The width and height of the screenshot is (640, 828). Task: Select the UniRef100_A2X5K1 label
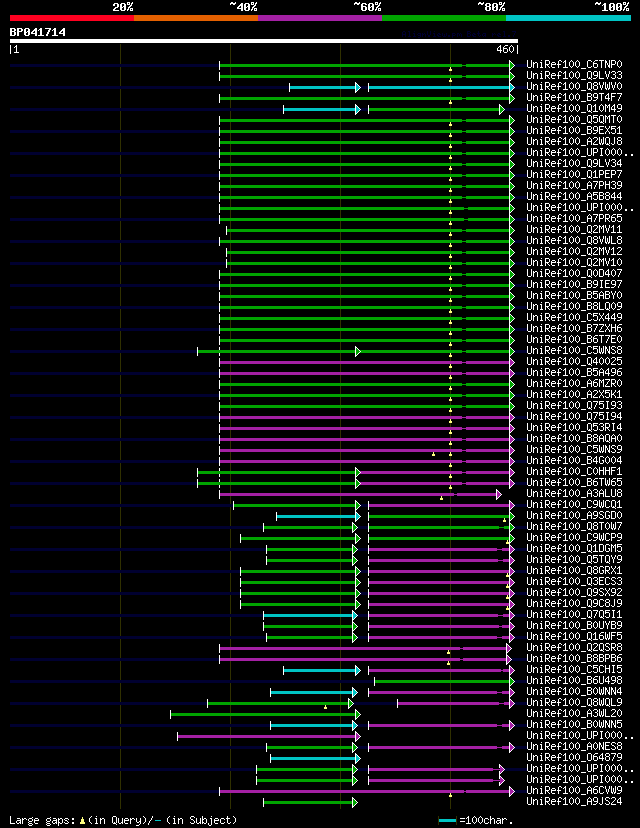[x=574, y=394]
